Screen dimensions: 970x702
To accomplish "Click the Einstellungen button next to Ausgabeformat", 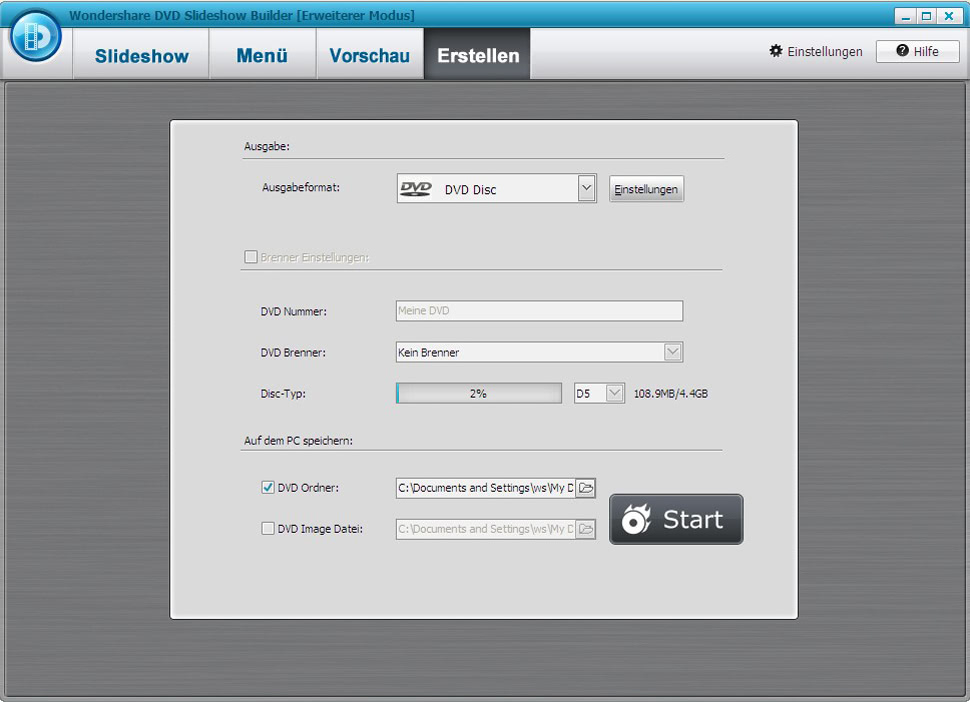I will (x=646, y=188).
